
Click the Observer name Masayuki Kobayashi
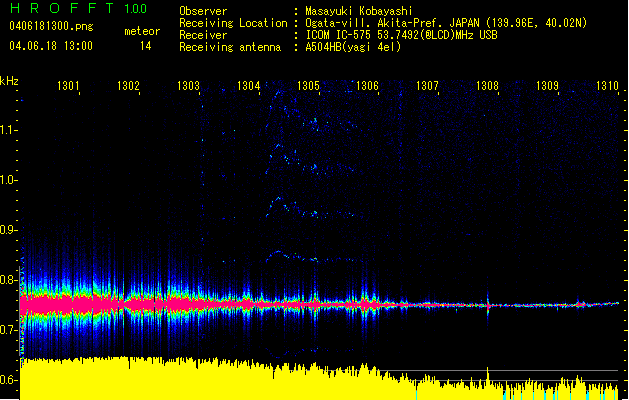coord(359,11)
